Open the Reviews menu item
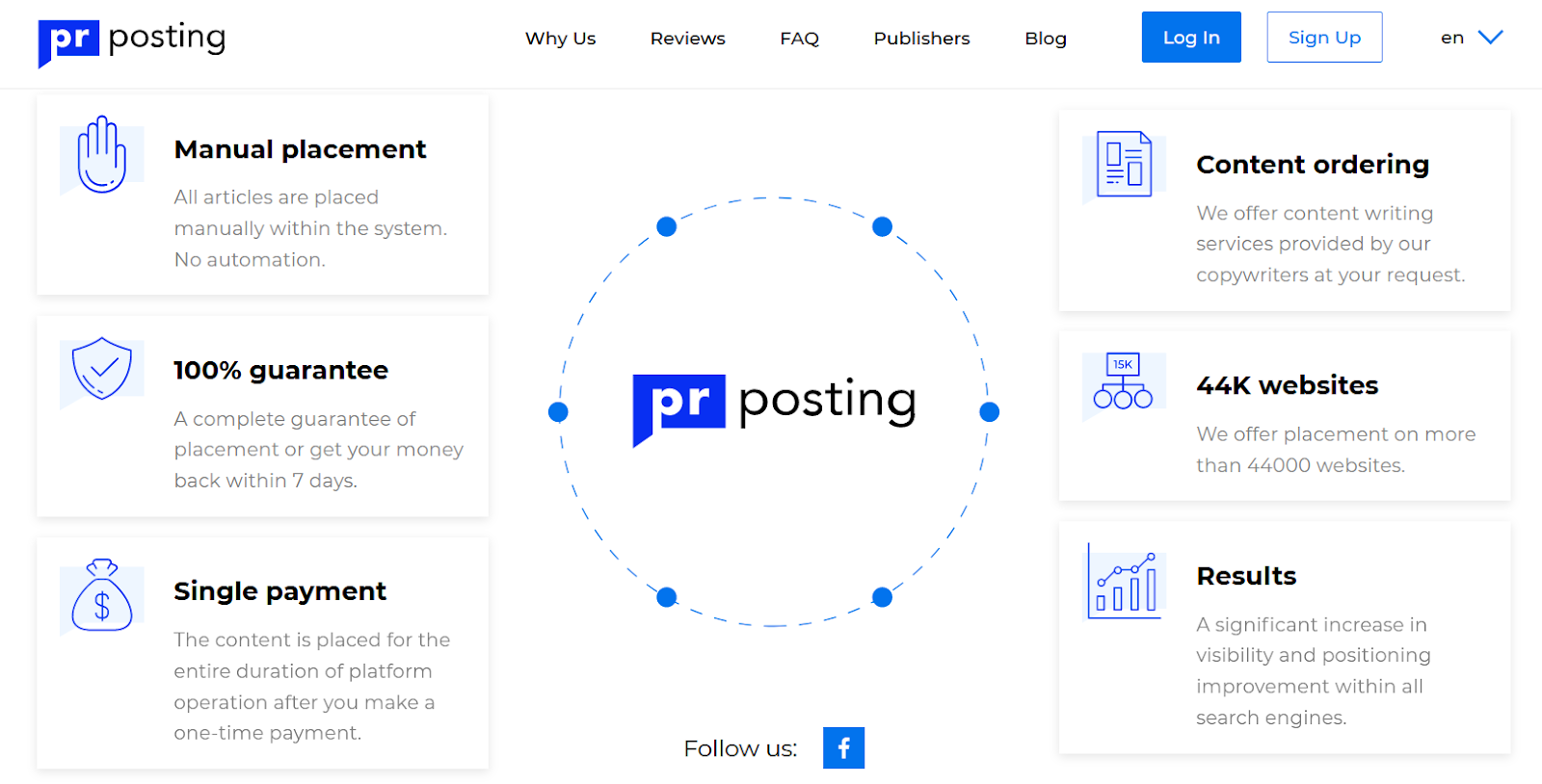Viewport: 1542px width, 784px height. [687, 39]
